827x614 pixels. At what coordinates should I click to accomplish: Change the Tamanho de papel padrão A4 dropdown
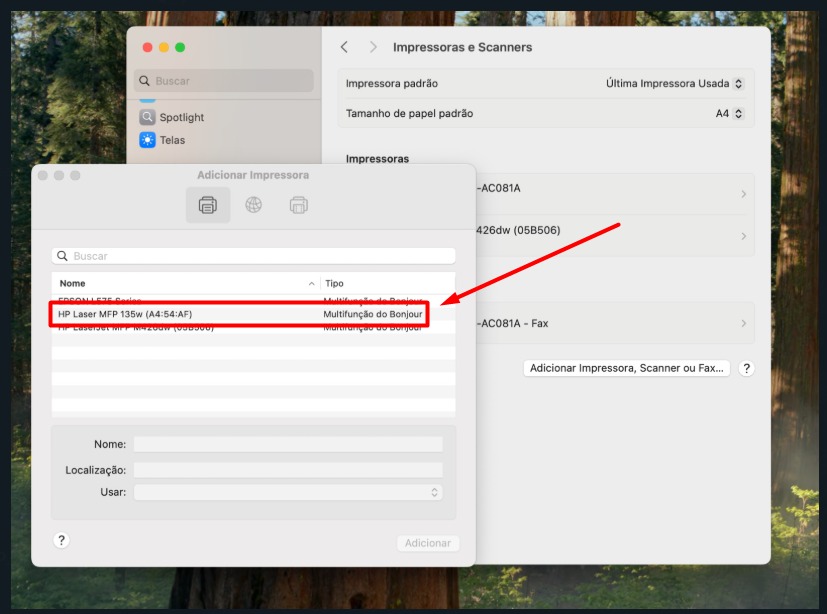pyautogui.click(x=729, y=114)
